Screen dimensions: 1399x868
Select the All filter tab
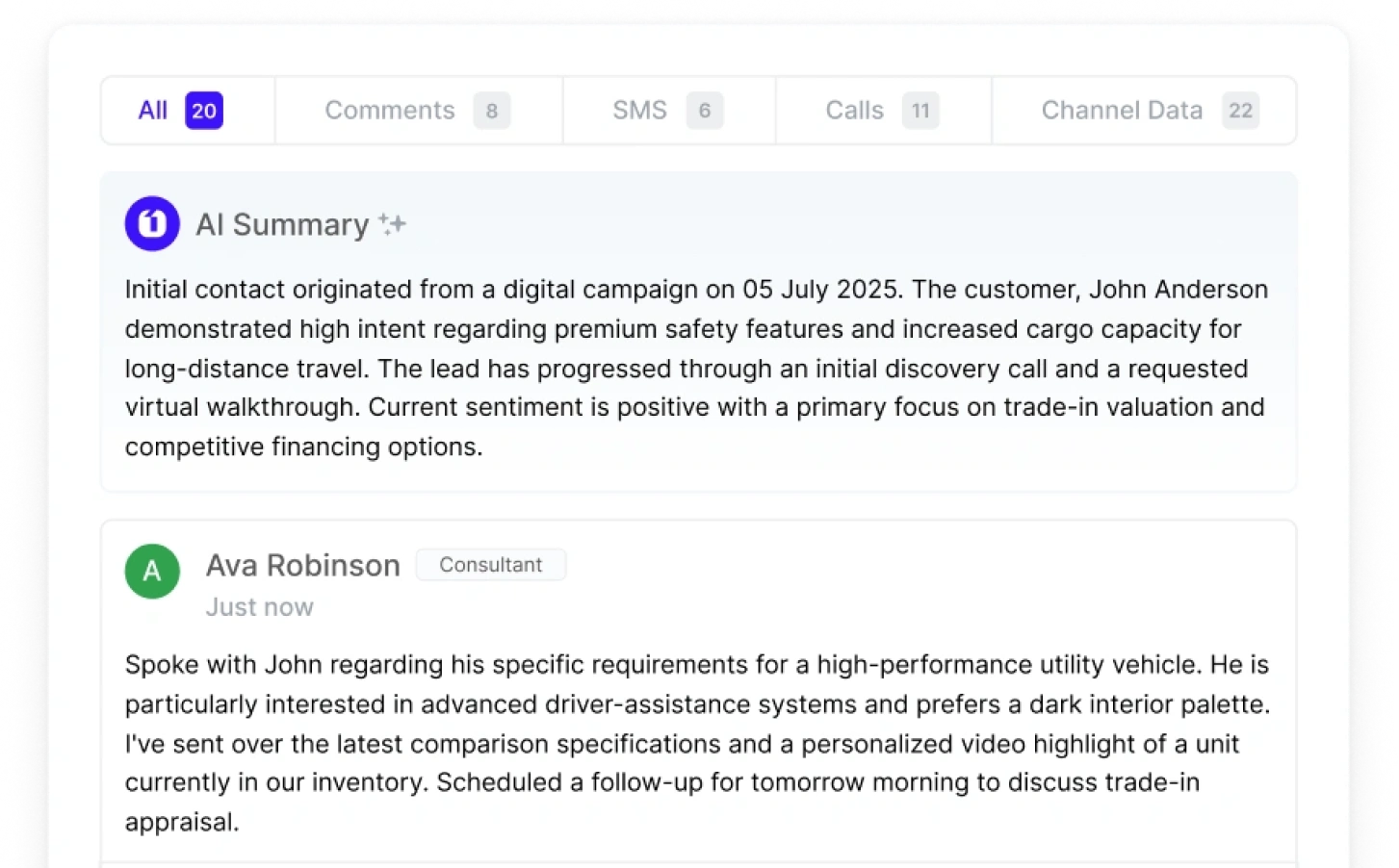coord(152,110)
